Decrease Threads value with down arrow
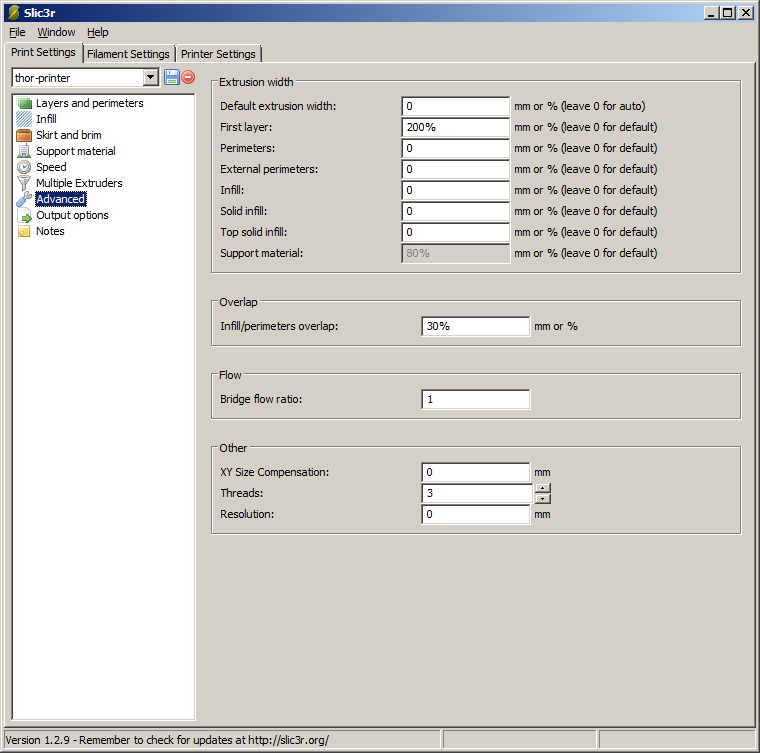 point(542,498)
